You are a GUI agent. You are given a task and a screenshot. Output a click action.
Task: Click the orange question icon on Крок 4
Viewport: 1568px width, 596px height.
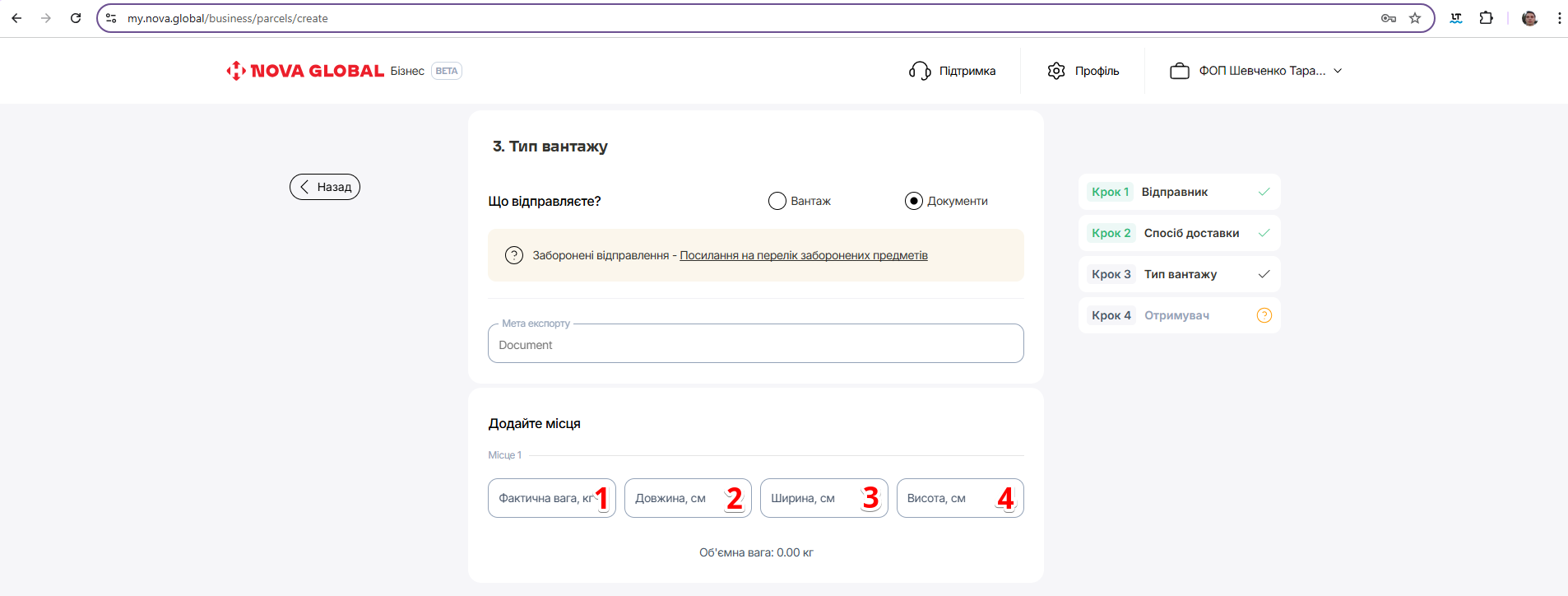click(1264, 315)
